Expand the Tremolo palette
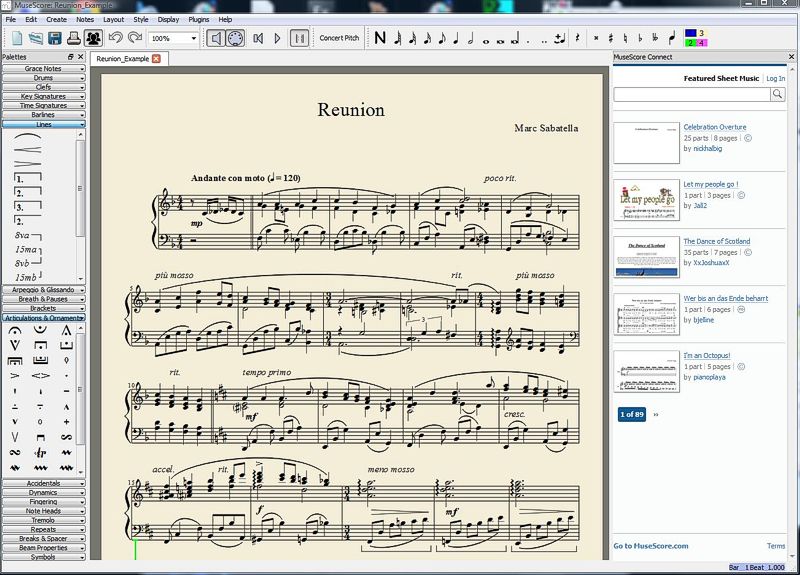Viewport: 800px width, 575px height. [43, 520]
